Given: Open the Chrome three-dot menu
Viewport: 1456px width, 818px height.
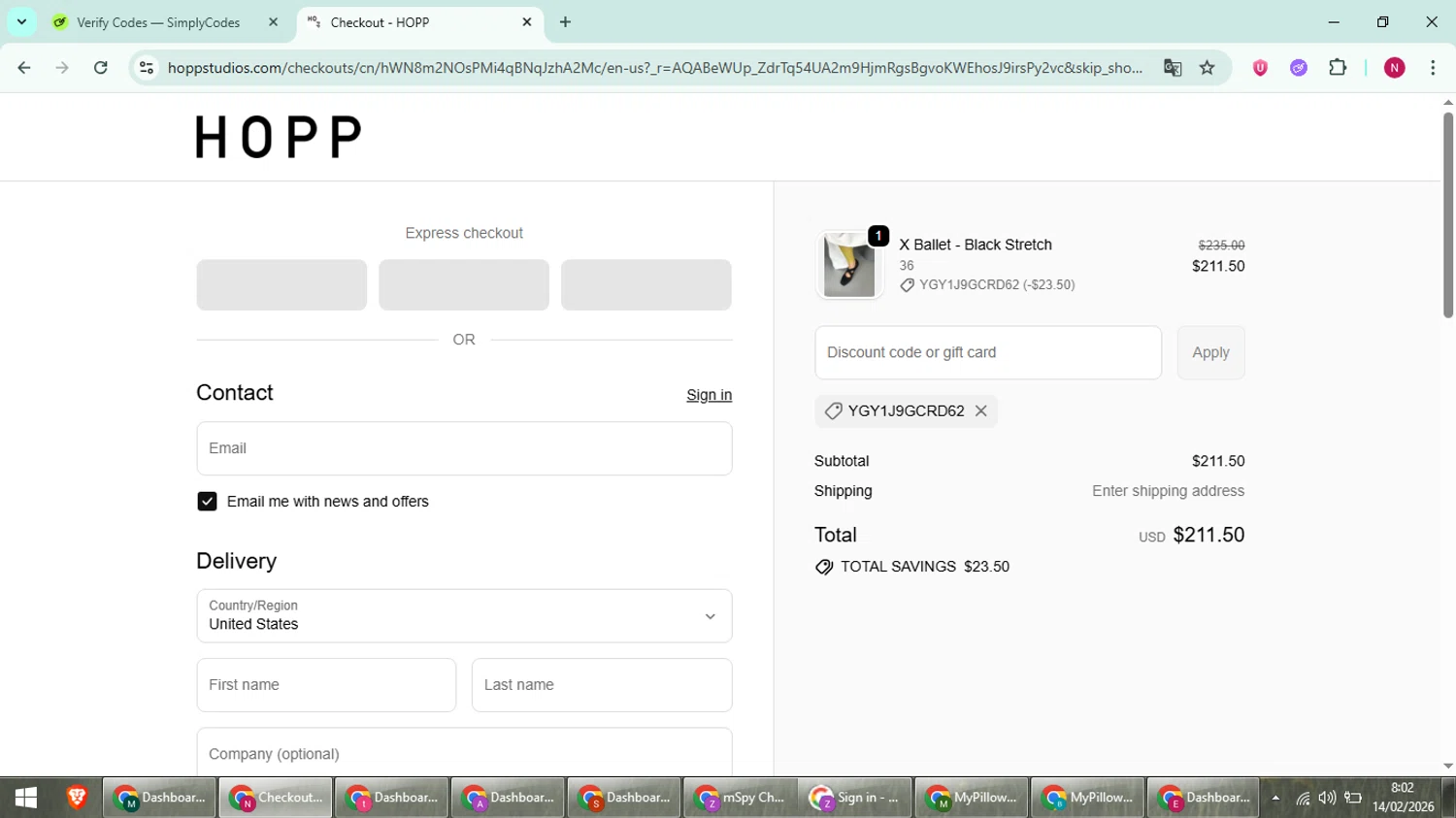Looking at the screenshot, I should (1433, 68).
